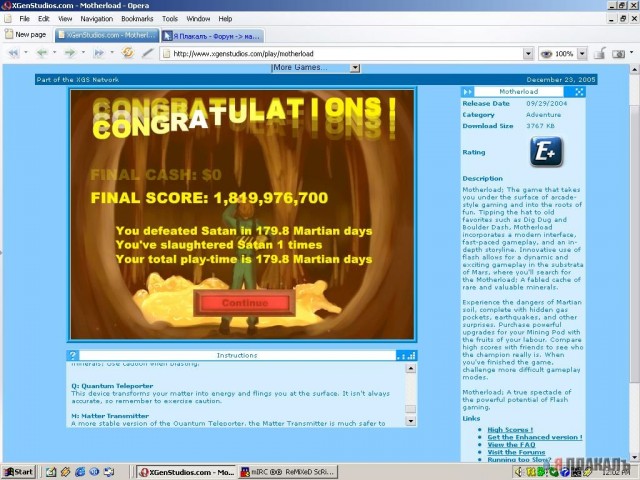Open the Navigation menu

tap(96, 19)
